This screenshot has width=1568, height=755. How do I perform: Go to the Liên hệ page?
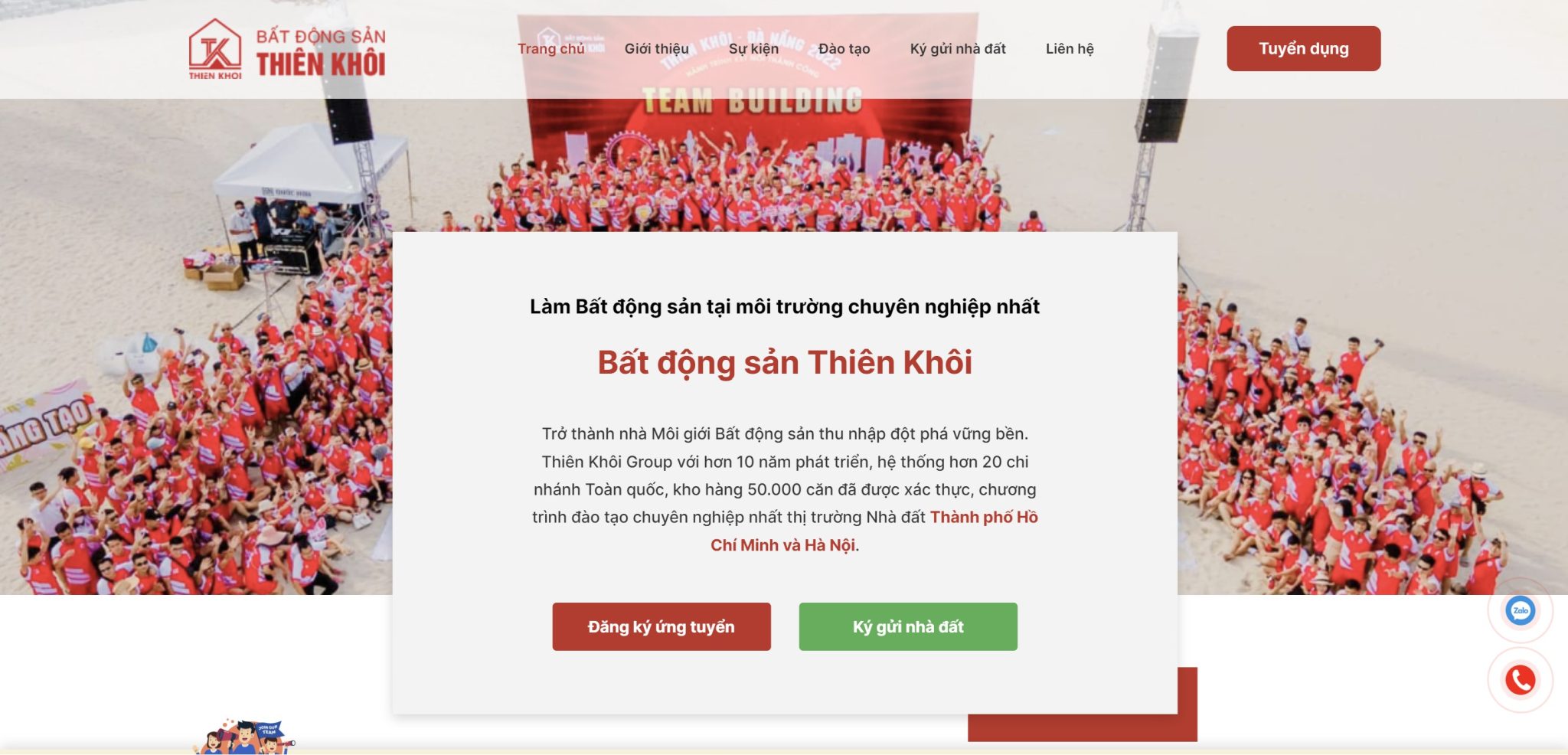tap(1070, 49)
